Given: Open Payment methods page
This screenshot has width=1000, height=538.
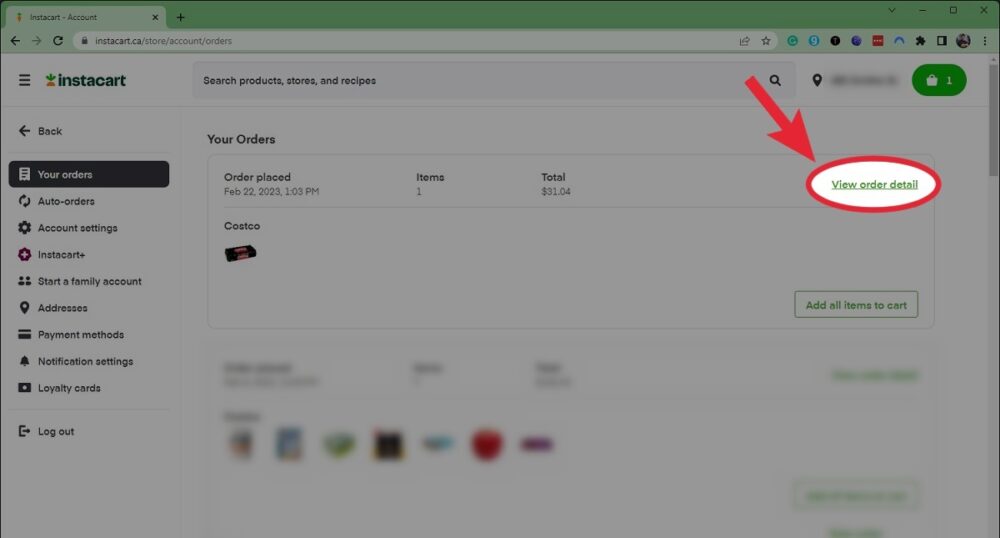Looking at the screenshot, I should [x=80, y=335].
